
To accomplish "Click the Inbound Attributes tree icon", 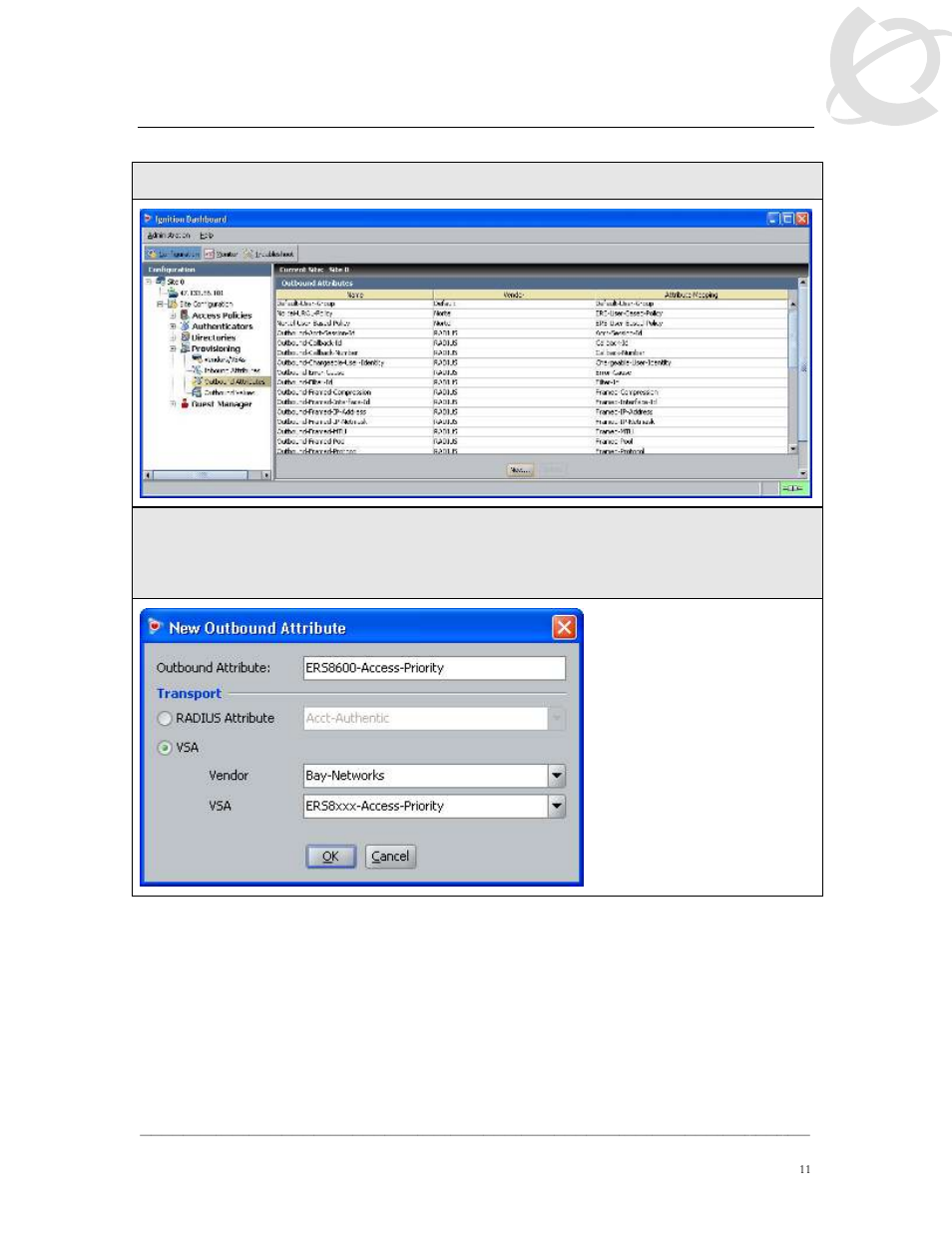I will click(x=197, y=370).
